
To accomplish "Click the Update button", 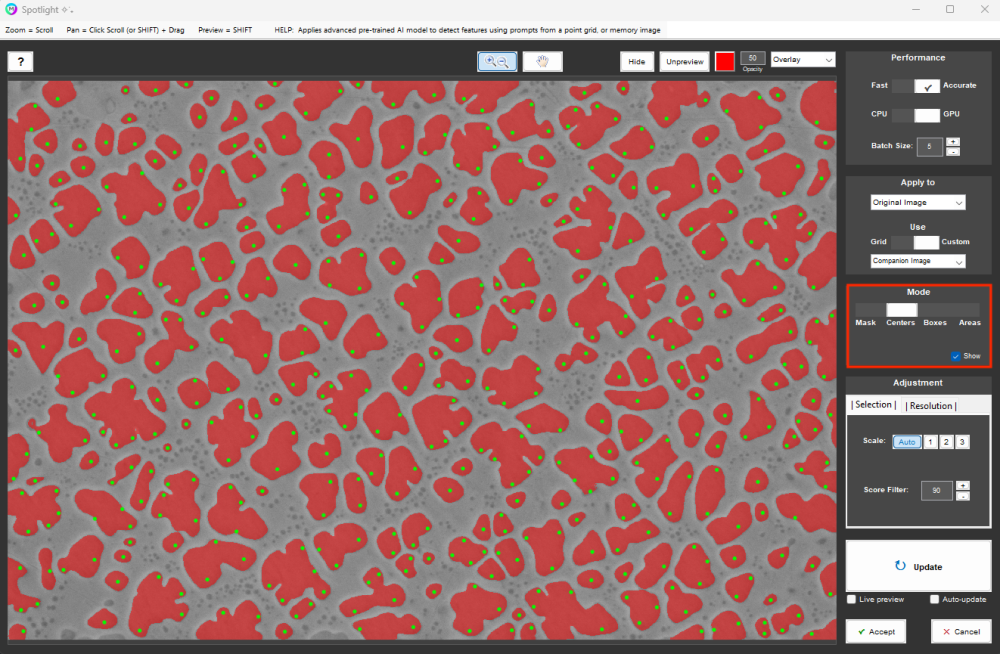I will coord(918,567).
